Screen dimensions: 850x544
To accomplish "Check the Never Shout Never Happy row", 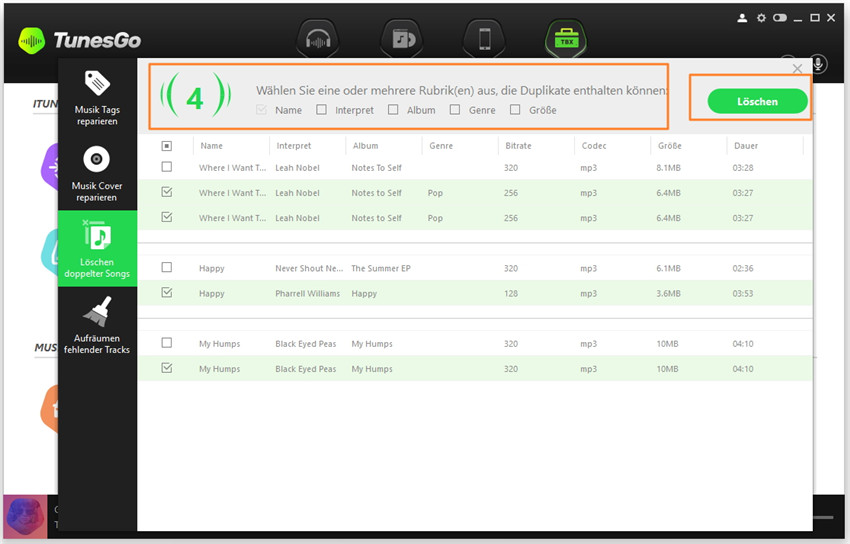I will [x=167, y=267].
